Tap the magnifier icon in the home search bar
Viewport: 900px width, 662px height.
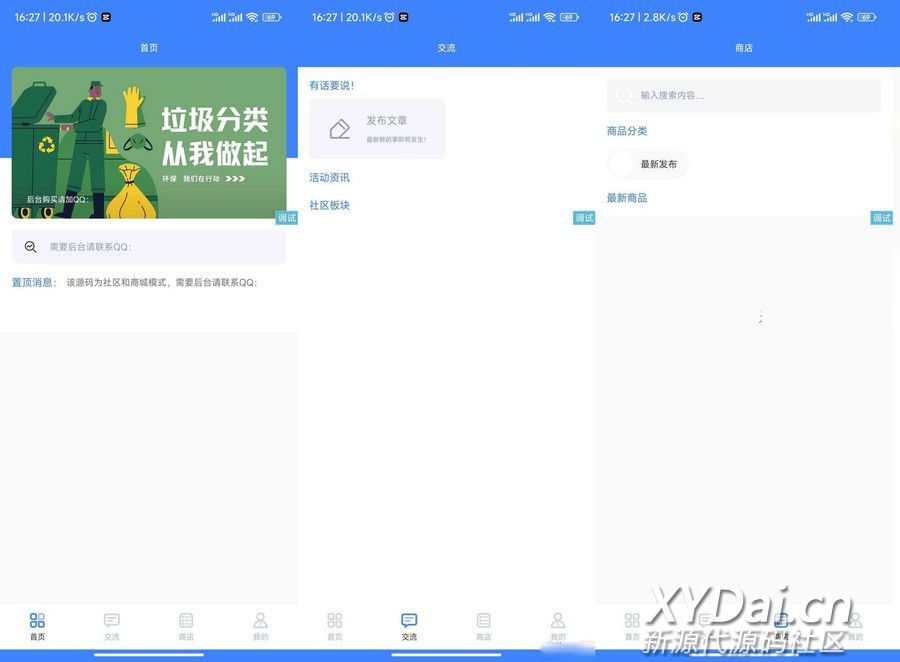[31, 247]
